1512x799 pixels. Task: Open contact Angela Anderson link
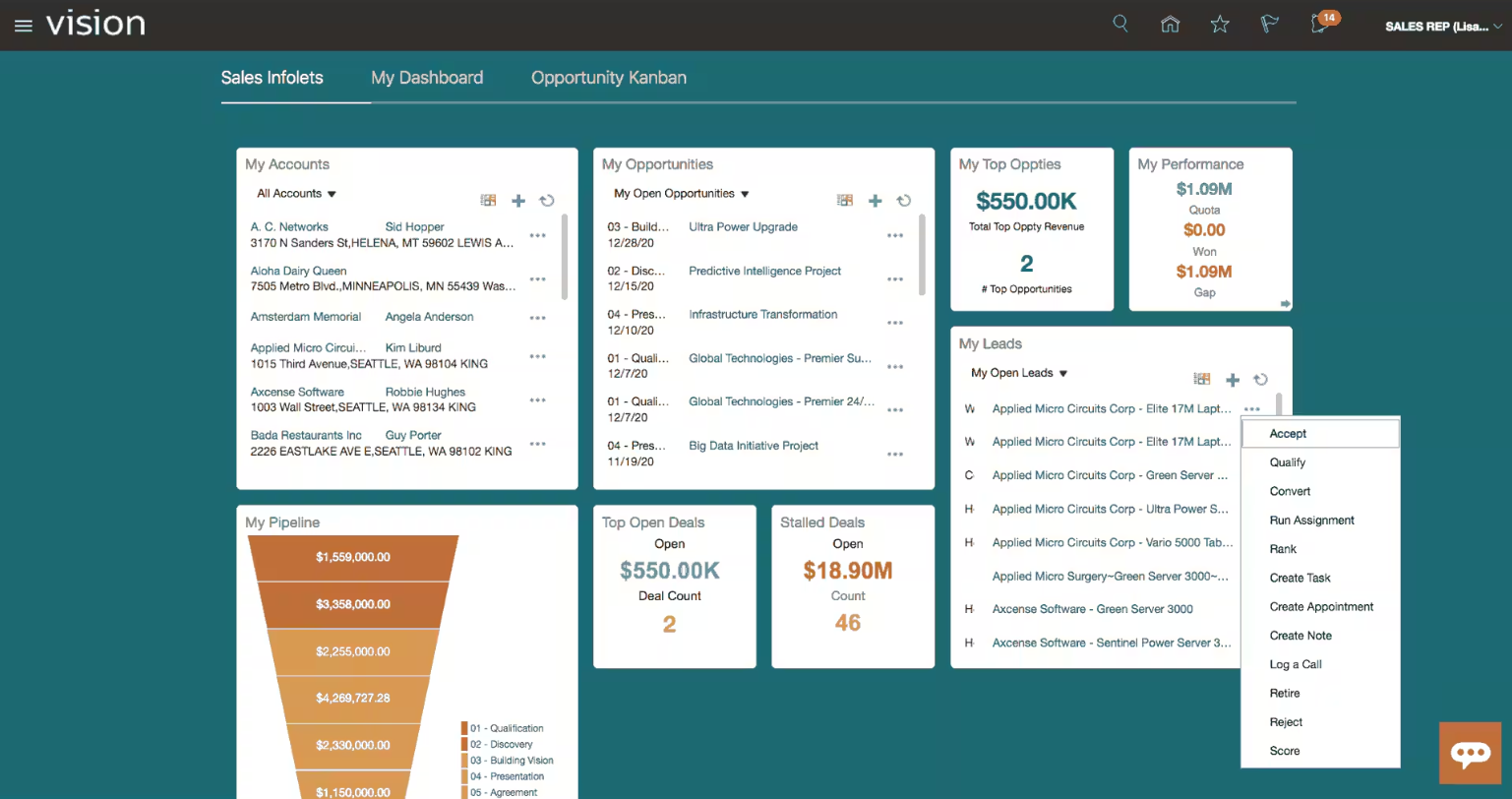pyautogui.click(x=429, y=317)
